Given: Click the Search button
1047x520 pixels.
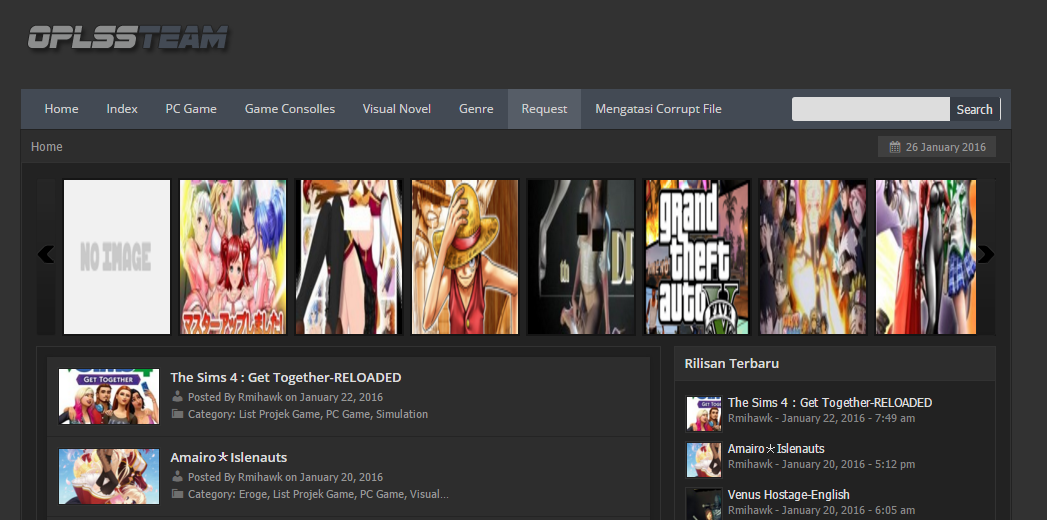Looking at the screenshot, I should [974, 109].
